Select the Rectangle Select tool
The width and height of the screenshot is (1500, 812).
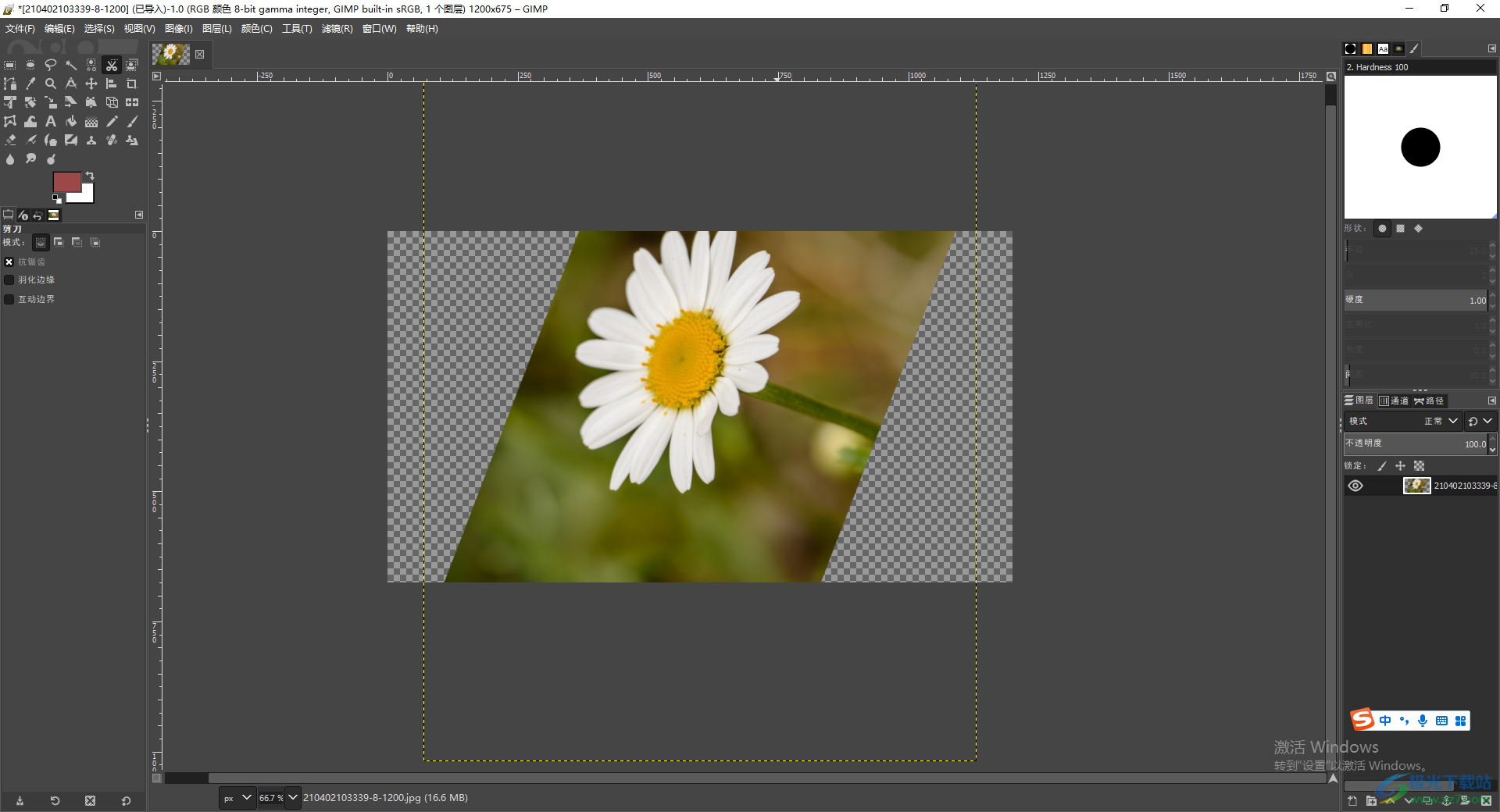(x=10, y=65)
